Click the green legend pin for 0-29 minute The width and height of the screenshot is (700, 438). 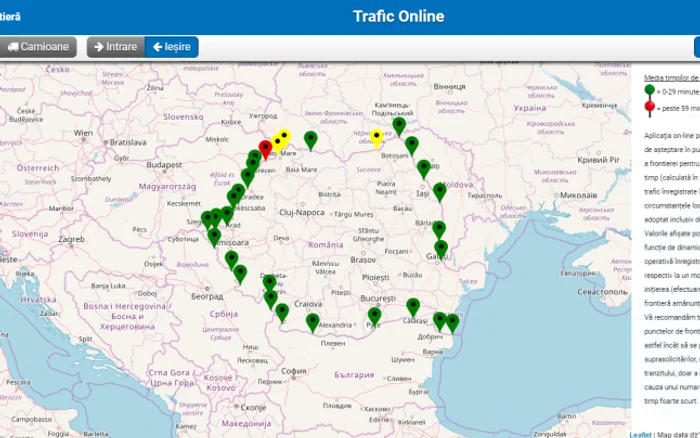click(650, 91)
